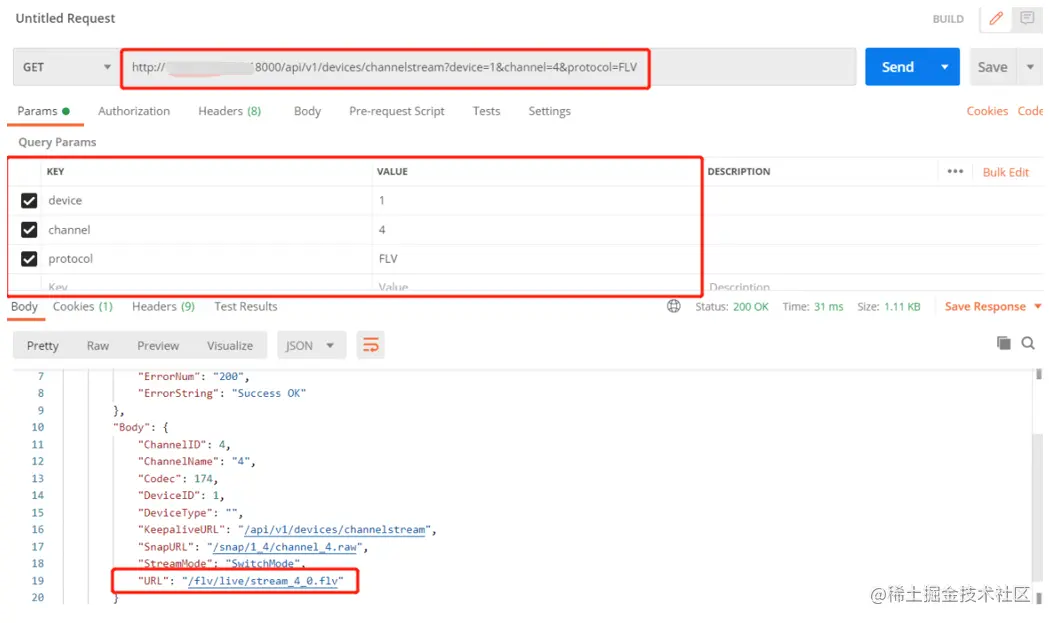Screen dimensions: 1049x623
Task: Click the BUILD button
Action: [948, 19]
